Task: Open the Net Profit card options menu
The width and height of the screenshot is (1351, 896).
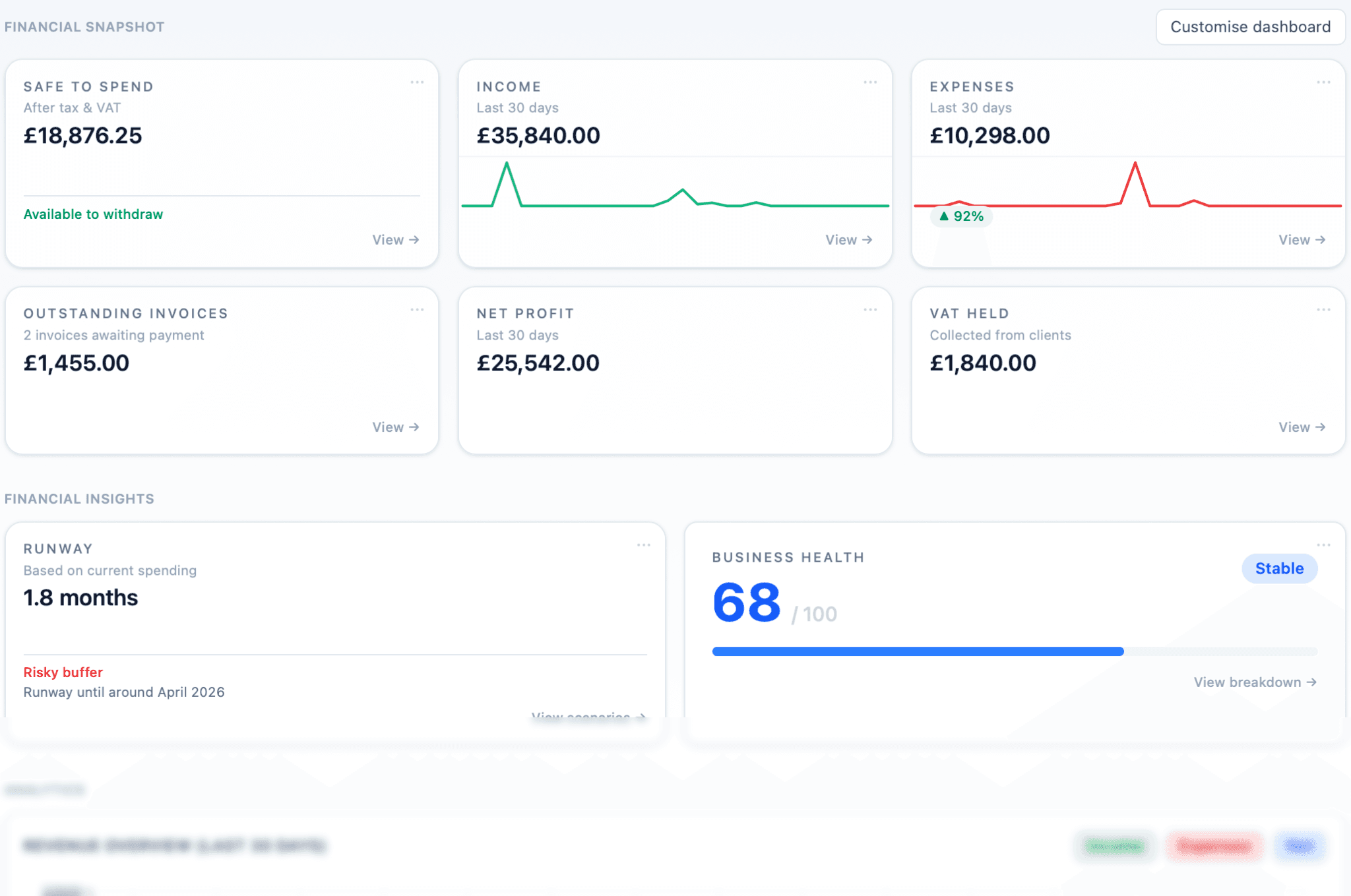Action: (870, 309)
